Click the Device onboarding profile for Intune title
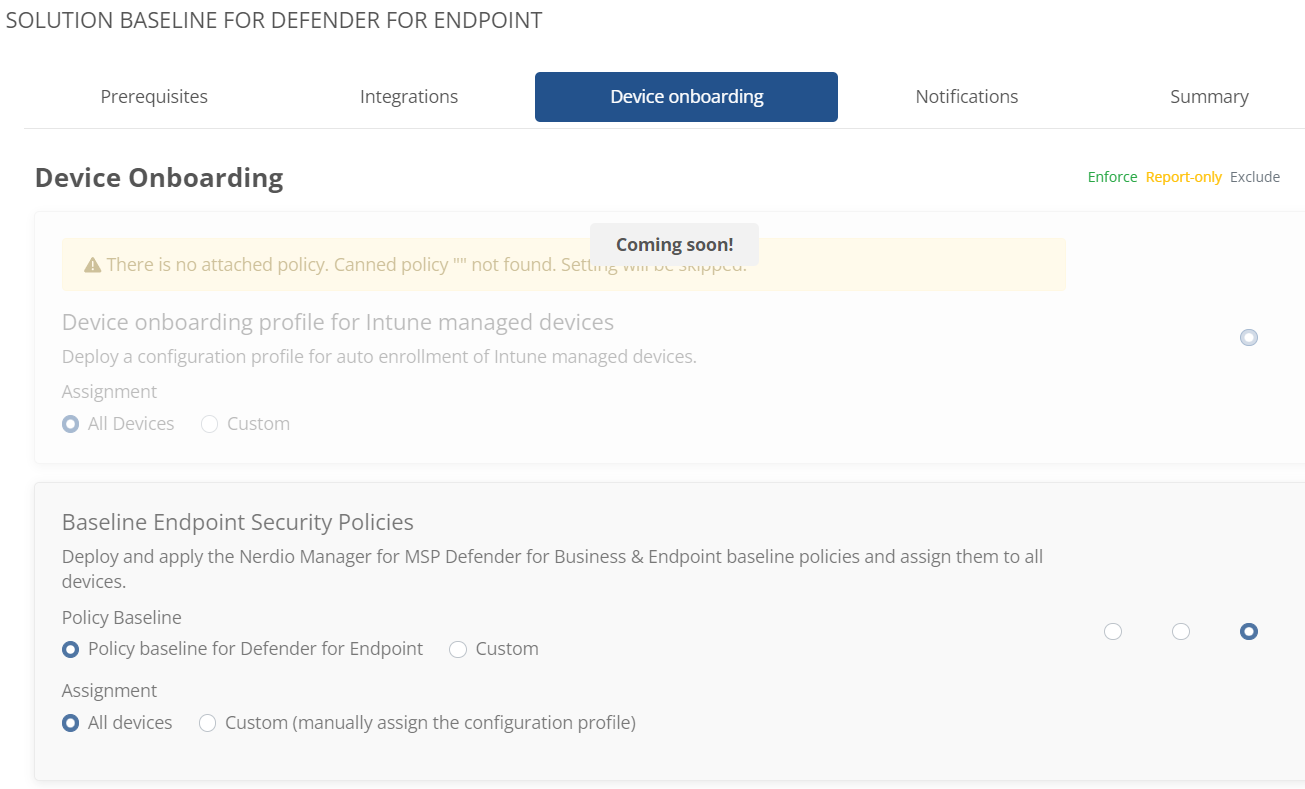This screenshot has height=789, width=1305. [338, 322]
